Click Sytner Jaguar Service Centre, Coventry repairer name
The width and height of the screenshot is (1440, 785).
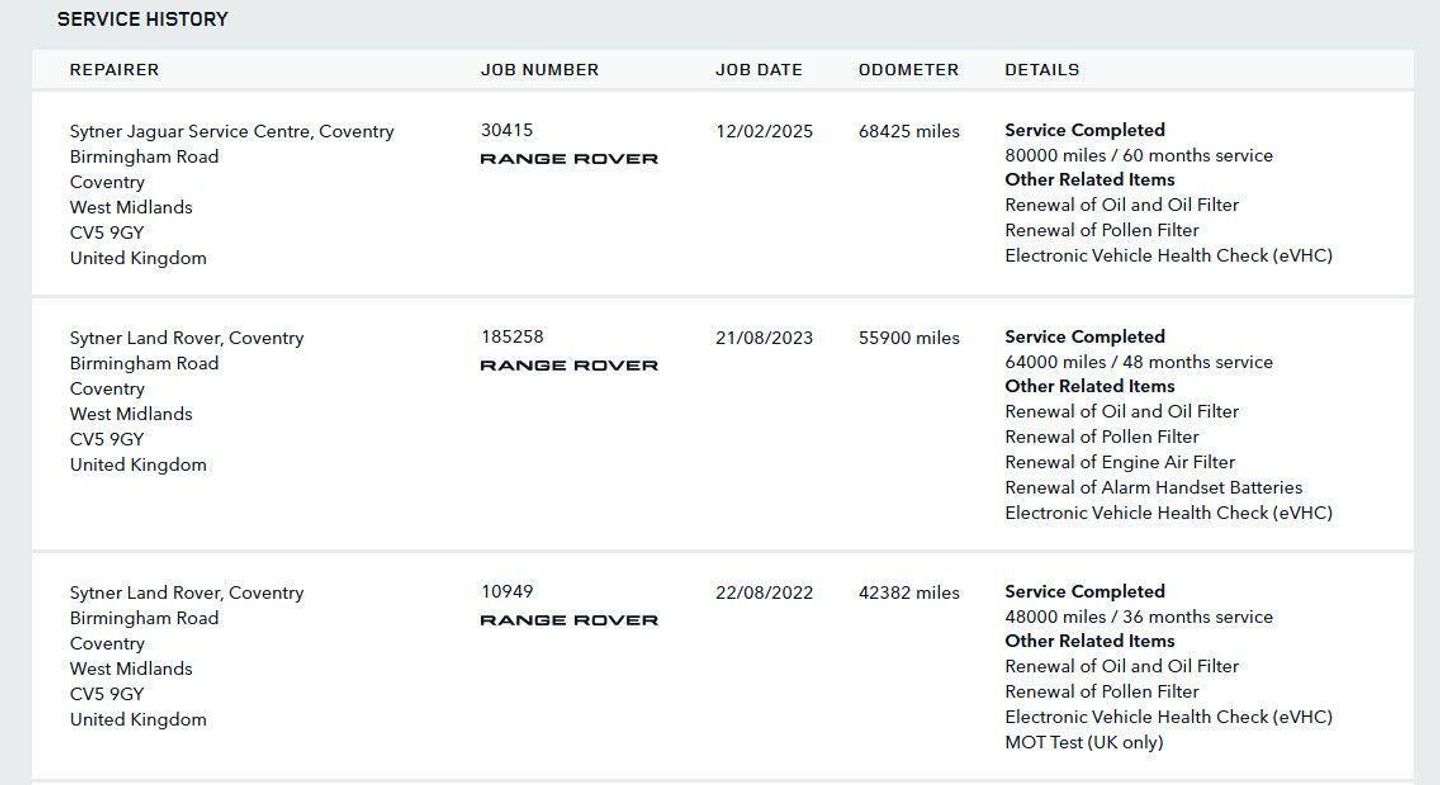click(x=232, y=132)
